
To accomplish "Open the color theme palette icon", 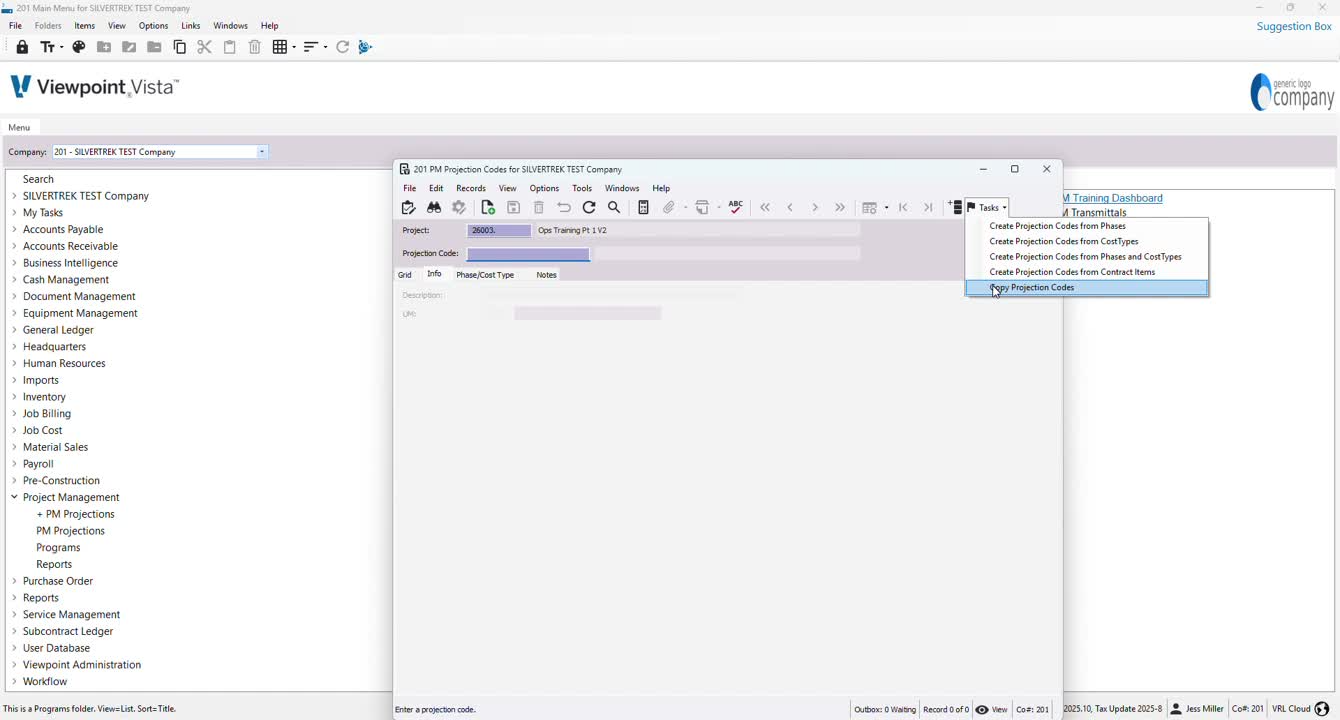I will [x=79, y=47].
